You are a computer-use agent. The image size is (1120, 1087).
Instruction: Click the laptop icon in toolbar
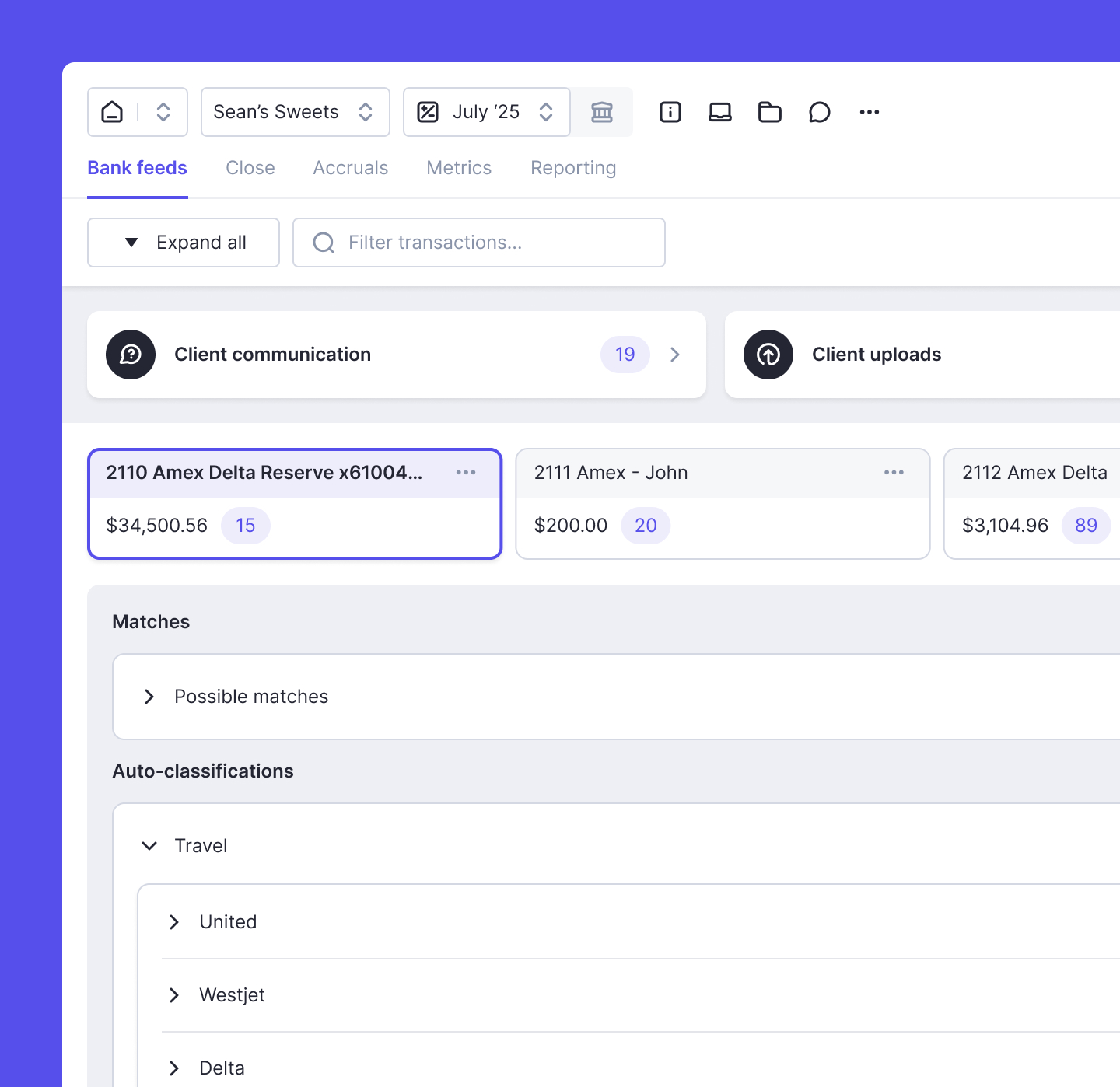point(719,112)
